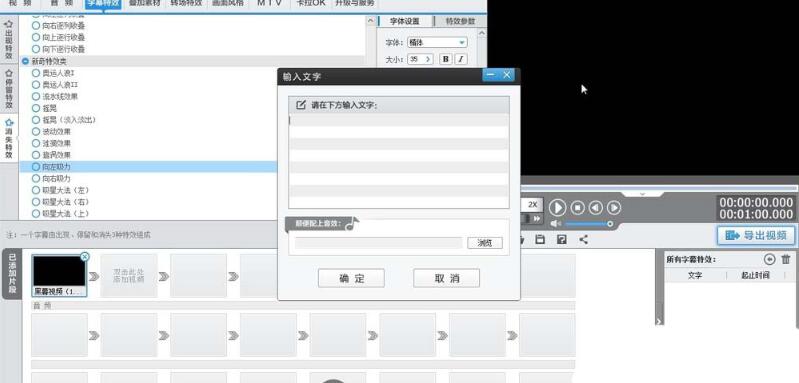Viewport: 799px width, 383px height.
Task: Switch to the 字体设置 tab
Action: [x=405, y=21]
